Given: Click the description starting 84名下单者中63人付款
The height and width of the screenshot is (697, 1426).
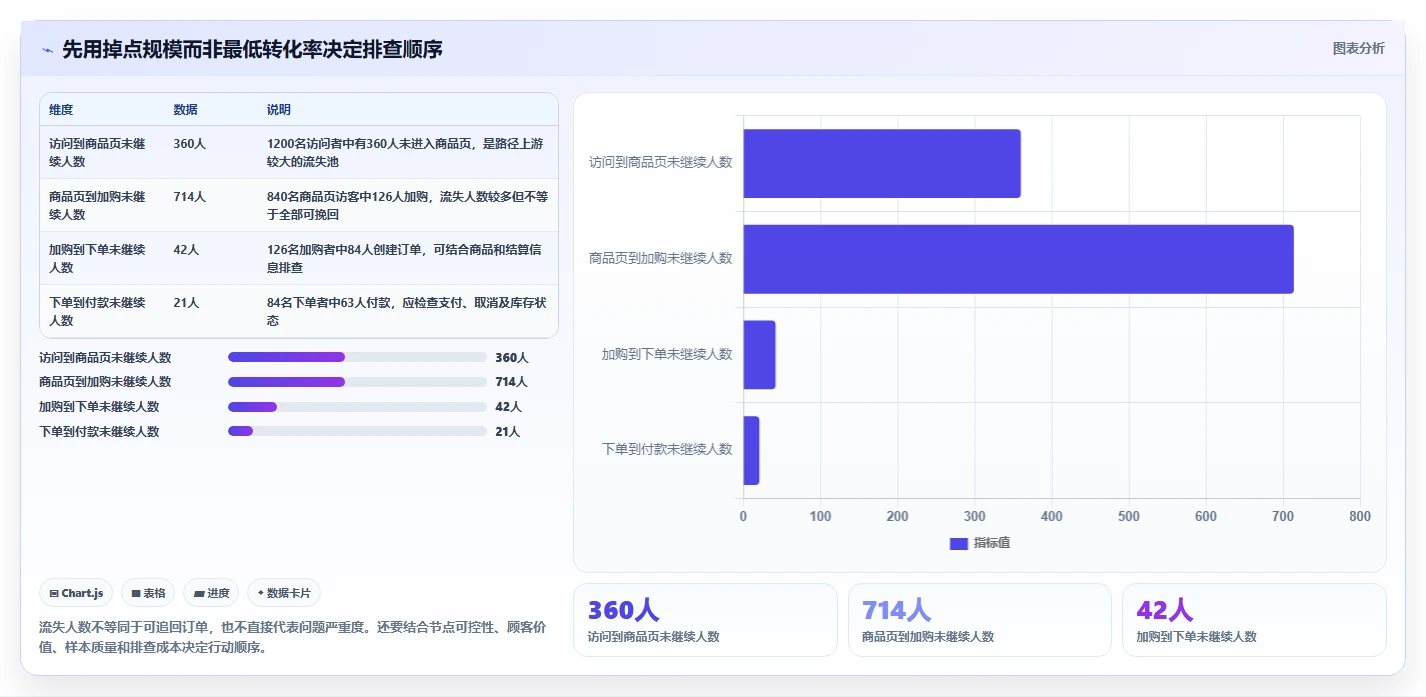Looking at the screenshot, I should click(x=406, y=311).
